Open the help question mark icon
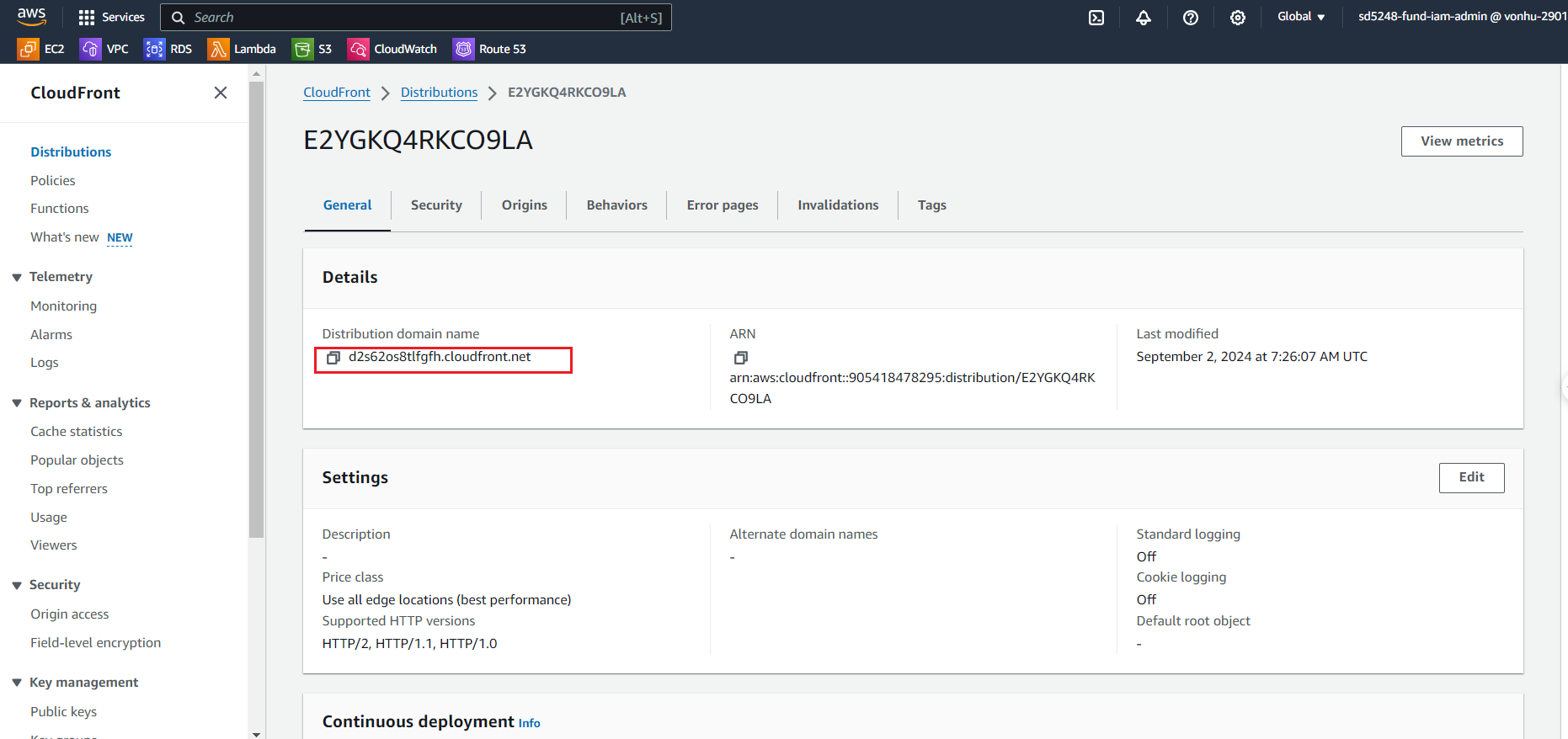 (1190, 18)
